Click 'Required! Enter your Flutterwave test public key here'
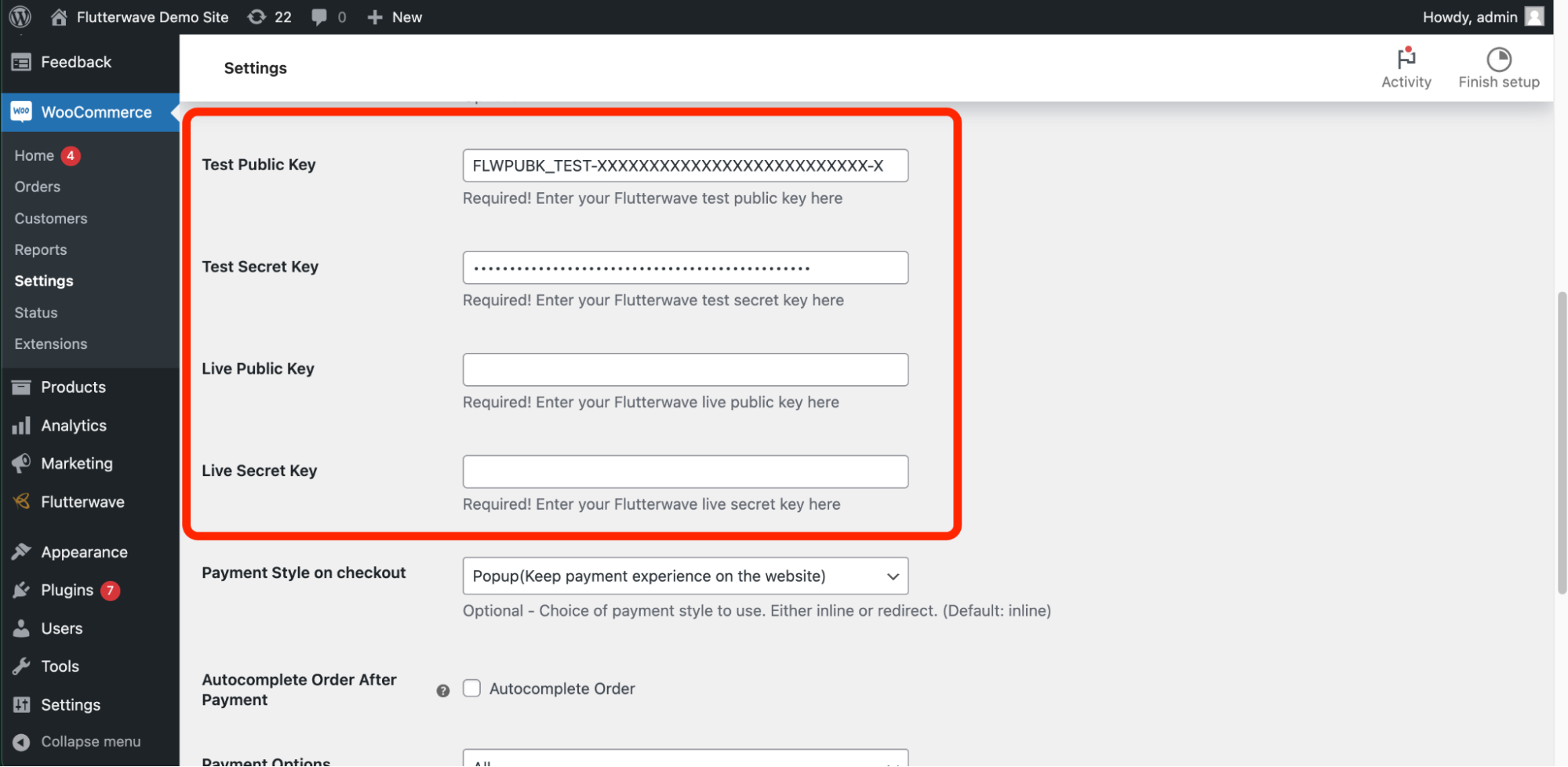 click(x=653, y=198)
